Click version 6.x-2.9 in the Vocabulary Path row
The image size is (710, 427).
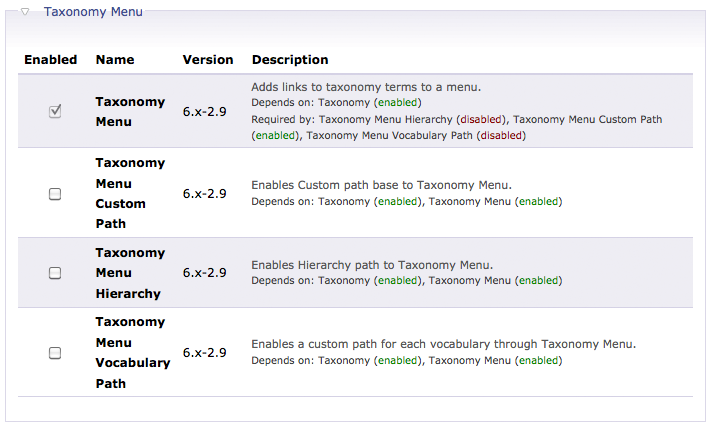[204, 353]
